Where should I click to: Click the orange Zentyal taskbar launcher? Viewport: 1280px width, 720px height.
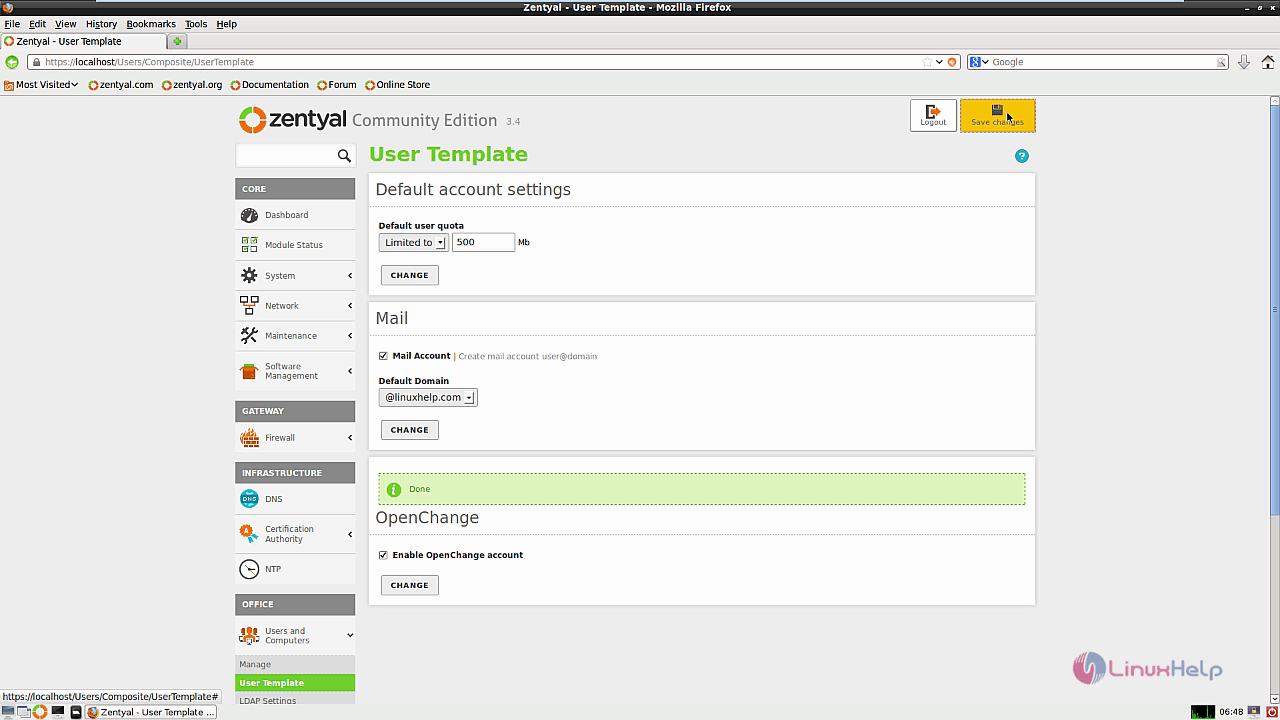[x=40, y=712]
